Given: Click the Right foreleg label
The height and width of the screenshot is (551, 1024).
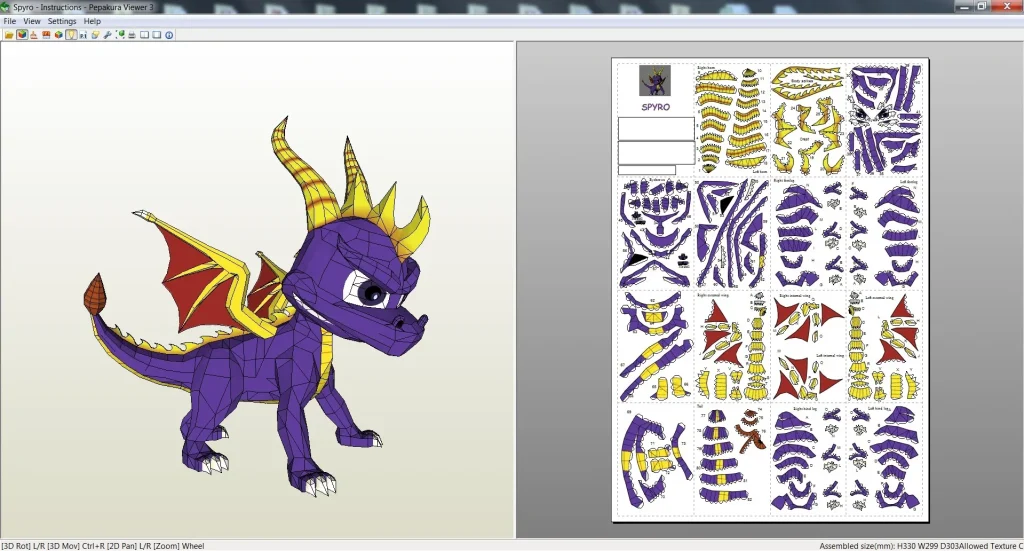Looking at the screenshot, I should (x=784, y=181).
